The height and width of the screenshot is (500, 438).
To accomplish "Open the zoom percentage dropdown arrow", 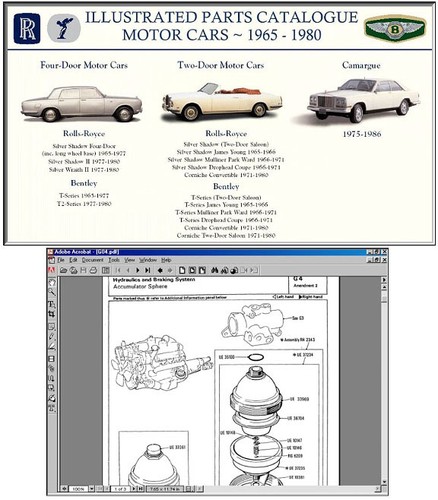I will coord(92,489).
